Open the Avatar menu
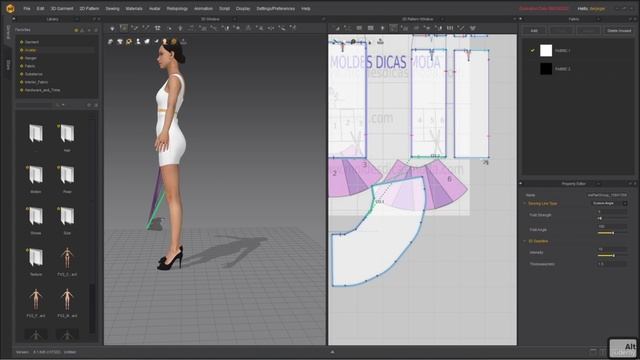The image size is (640, 360). pyautogui.click(x=154, y=9)
